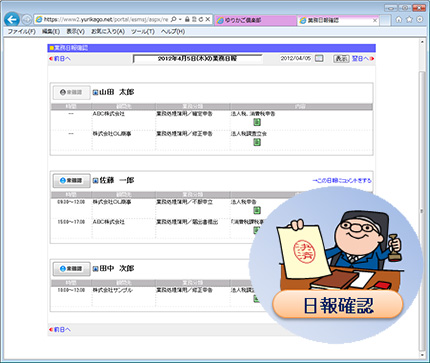Screen dimensions: 430x363
Task: Switch to the ゆりかご倶楽部 tab
Action: (256, 20)
